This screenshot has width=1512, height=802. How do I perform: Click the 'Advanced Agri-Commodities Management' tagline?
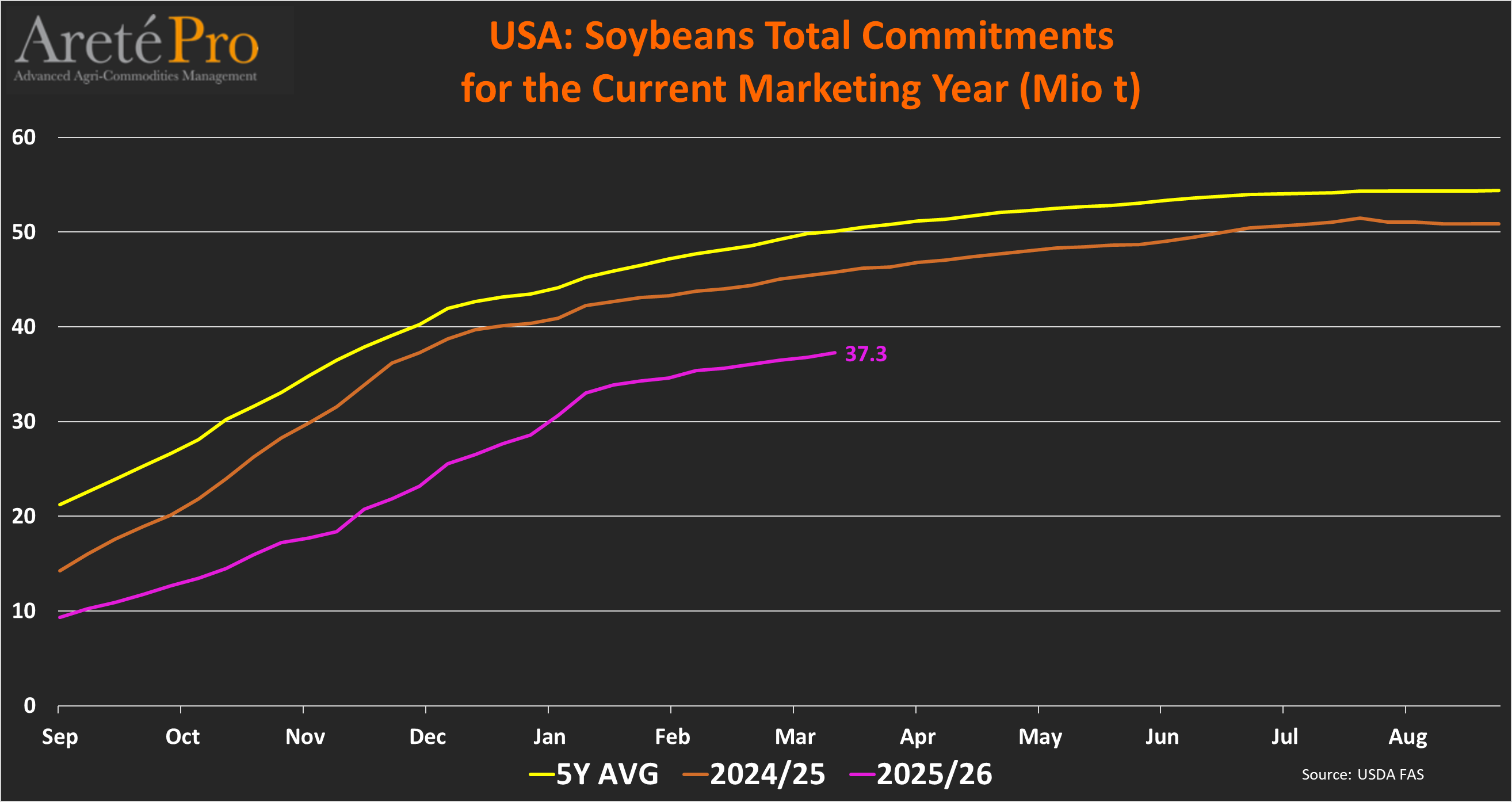(135, 77)
